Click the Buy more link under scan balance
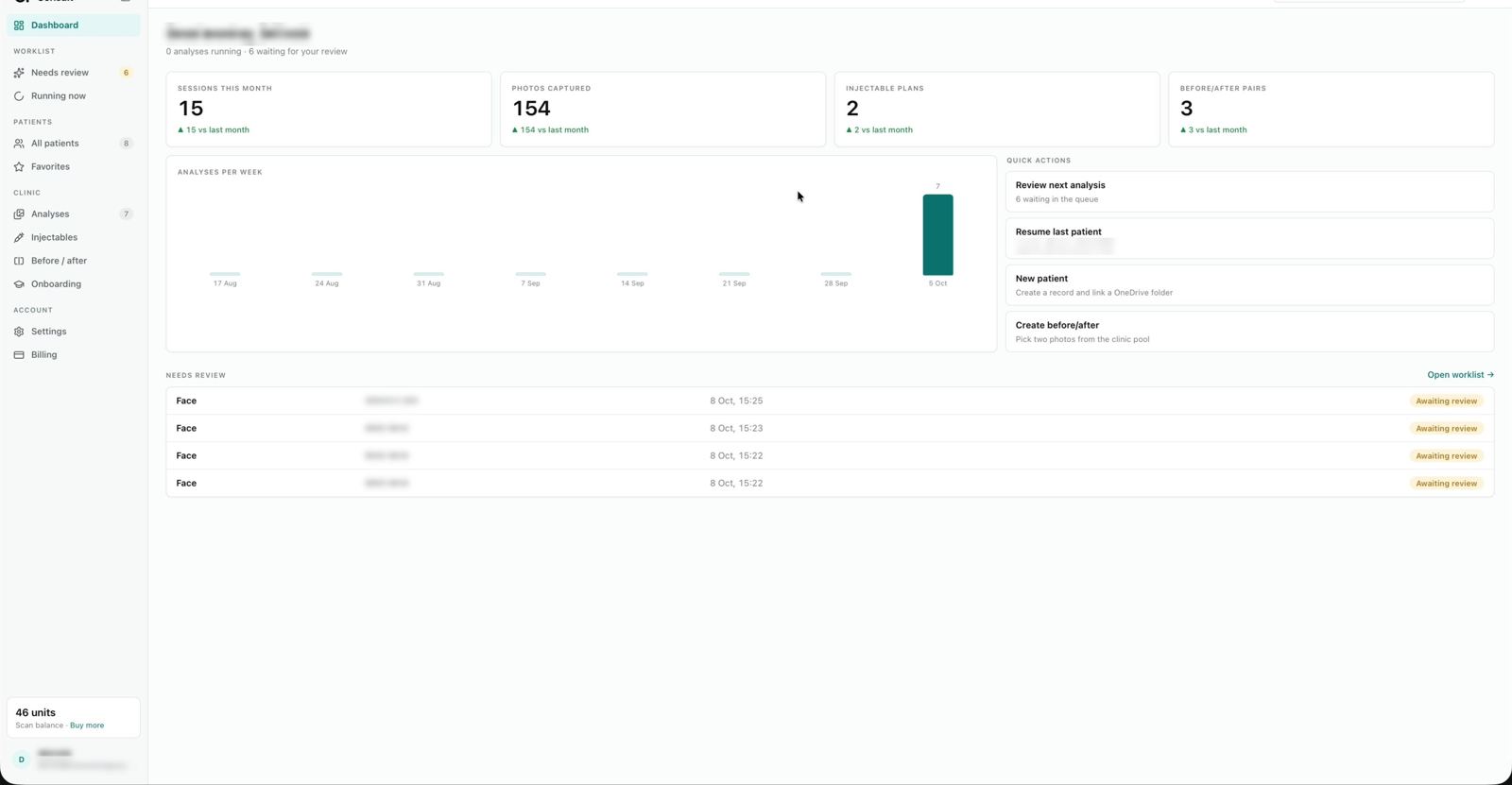The image size is (1512, 785). [x=87, y=725]
